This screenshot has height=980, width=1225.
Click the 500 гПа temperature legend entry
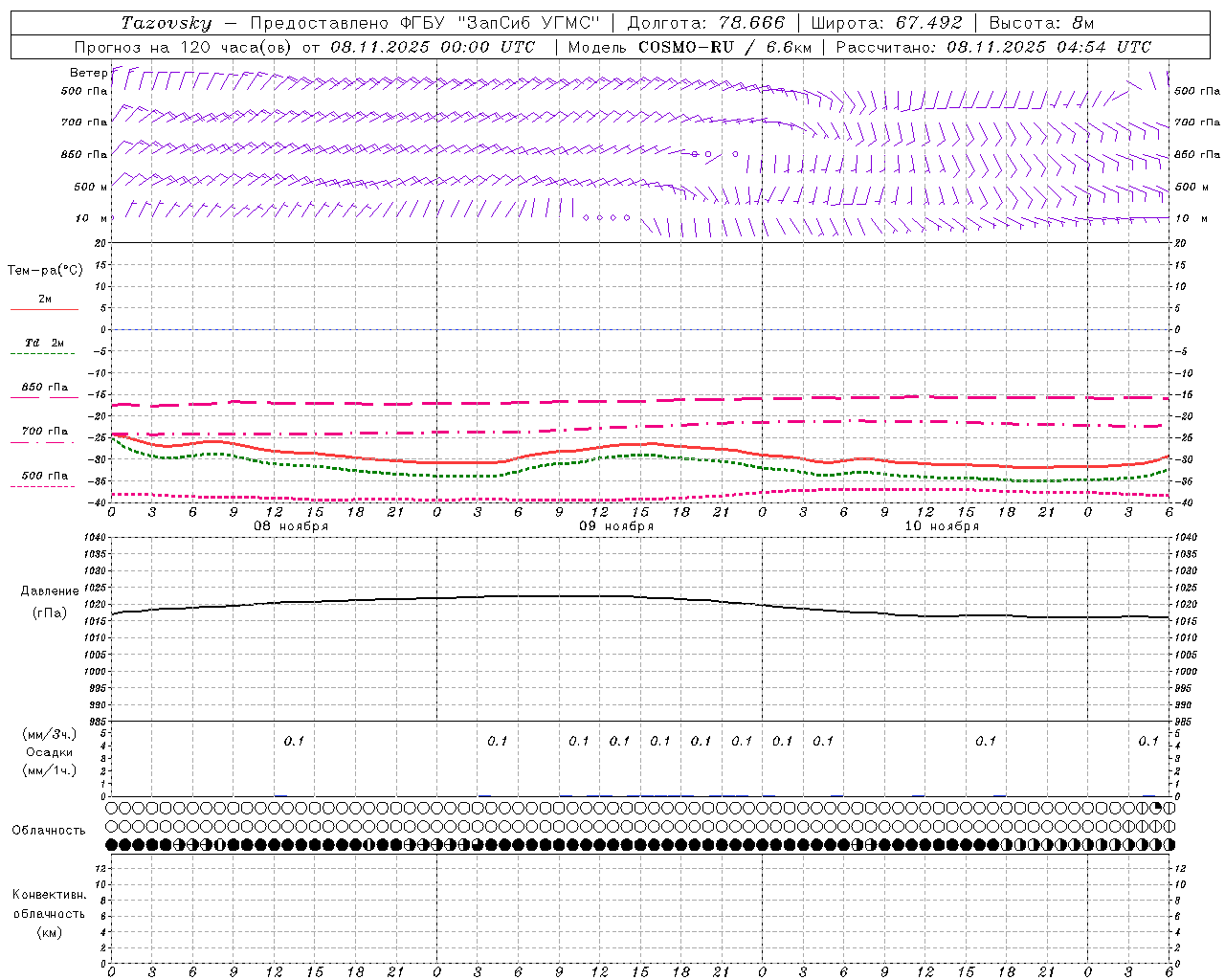tap(45, 476)
